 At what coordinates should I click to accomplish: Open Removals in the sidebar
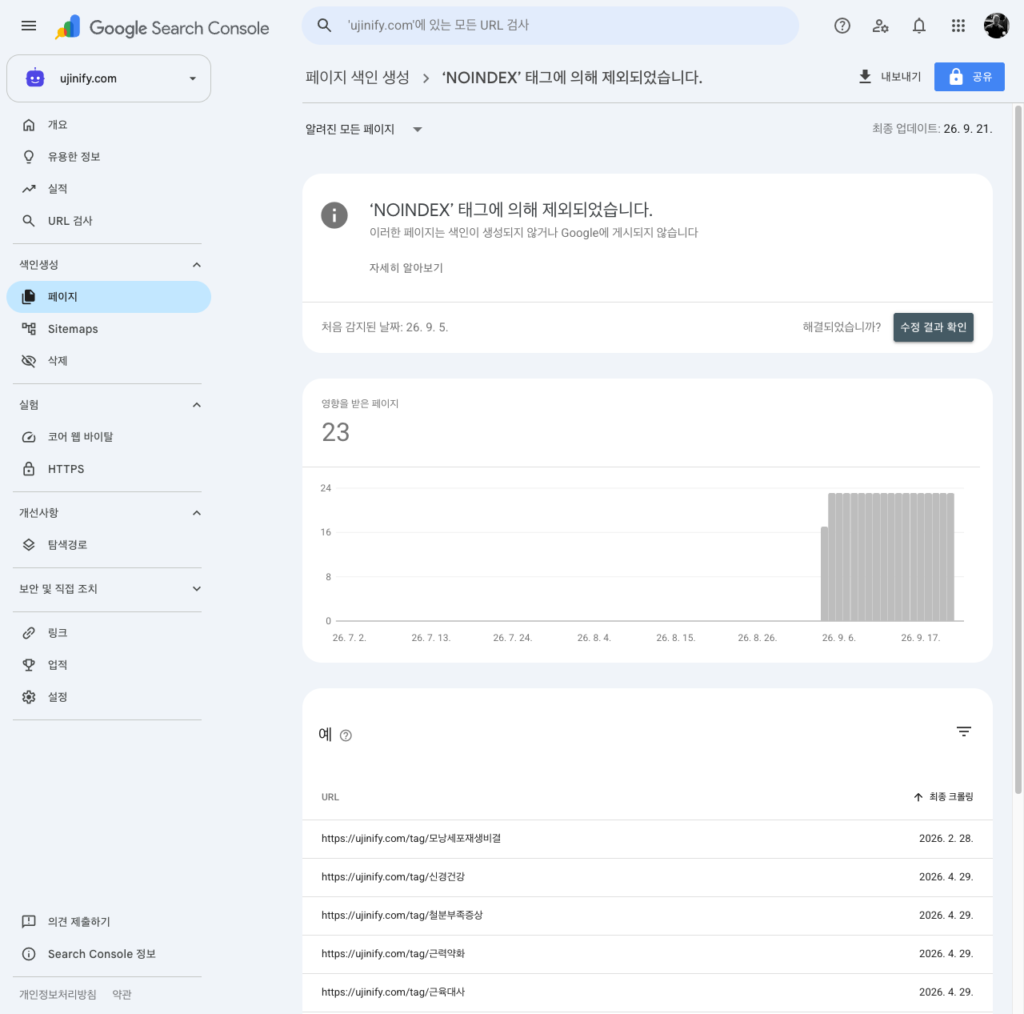click(x=108, y=361)
